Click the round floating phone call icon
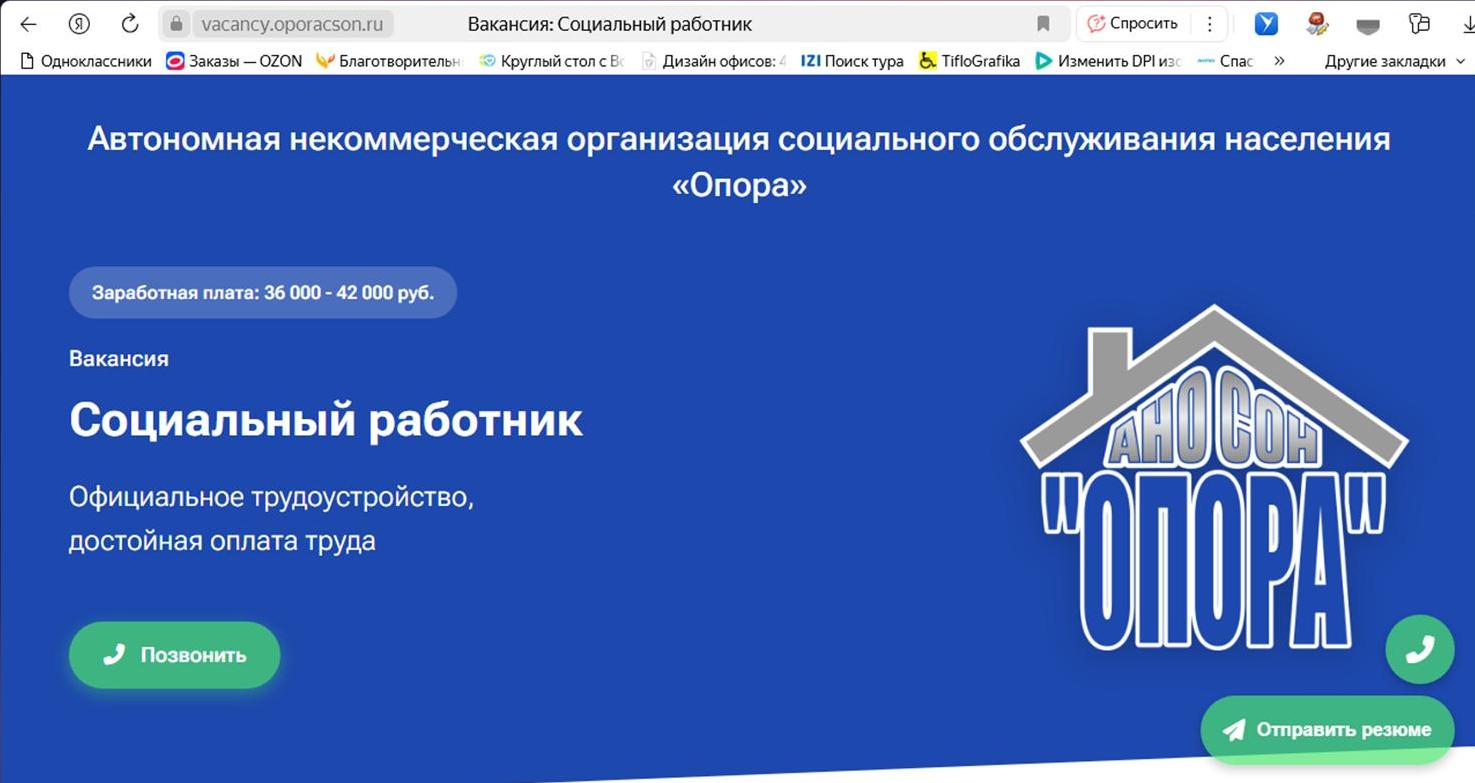 (x=1419, y=650)
